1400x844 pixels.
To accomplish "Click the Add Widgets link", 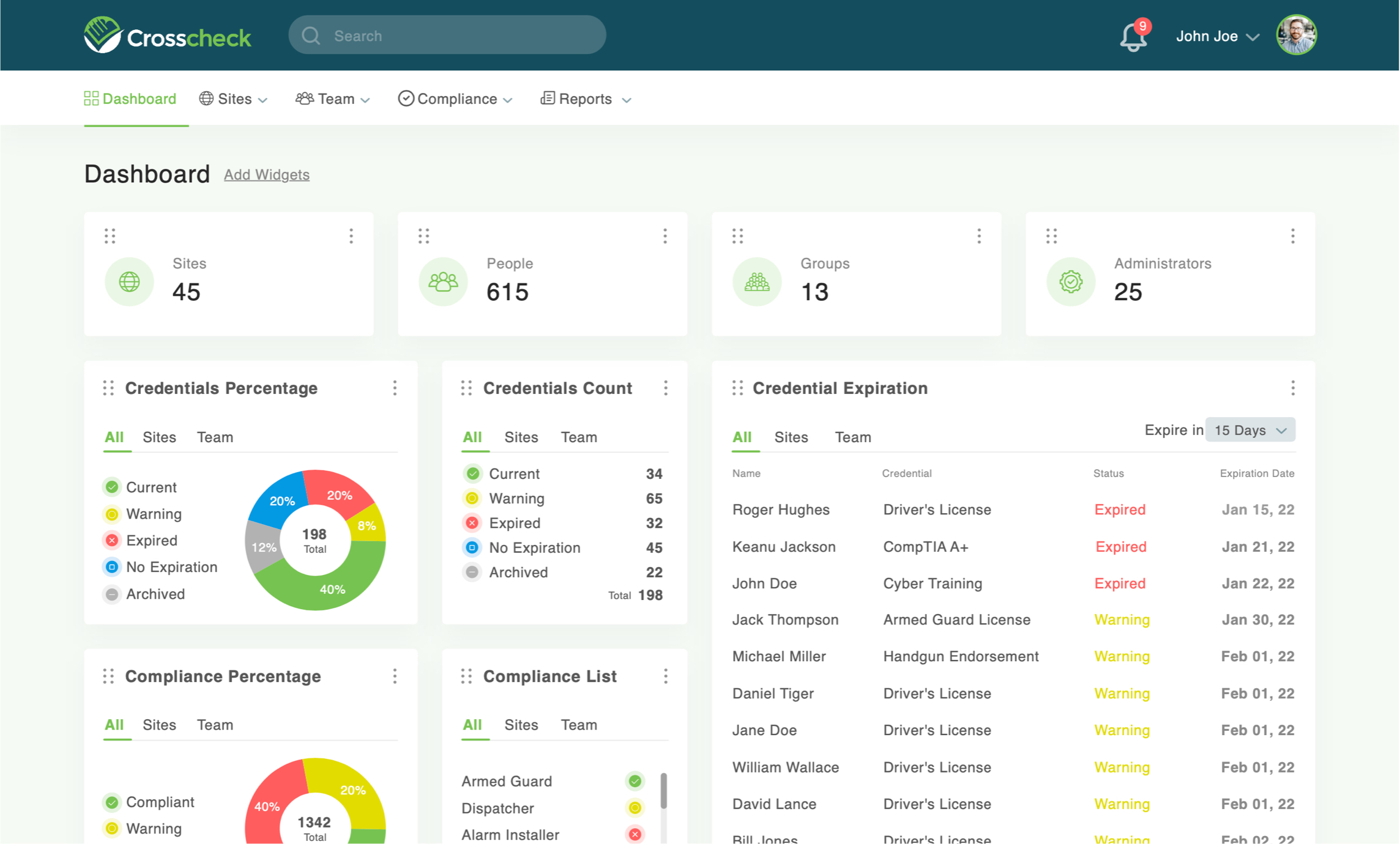I will click(x=267, y=174).
